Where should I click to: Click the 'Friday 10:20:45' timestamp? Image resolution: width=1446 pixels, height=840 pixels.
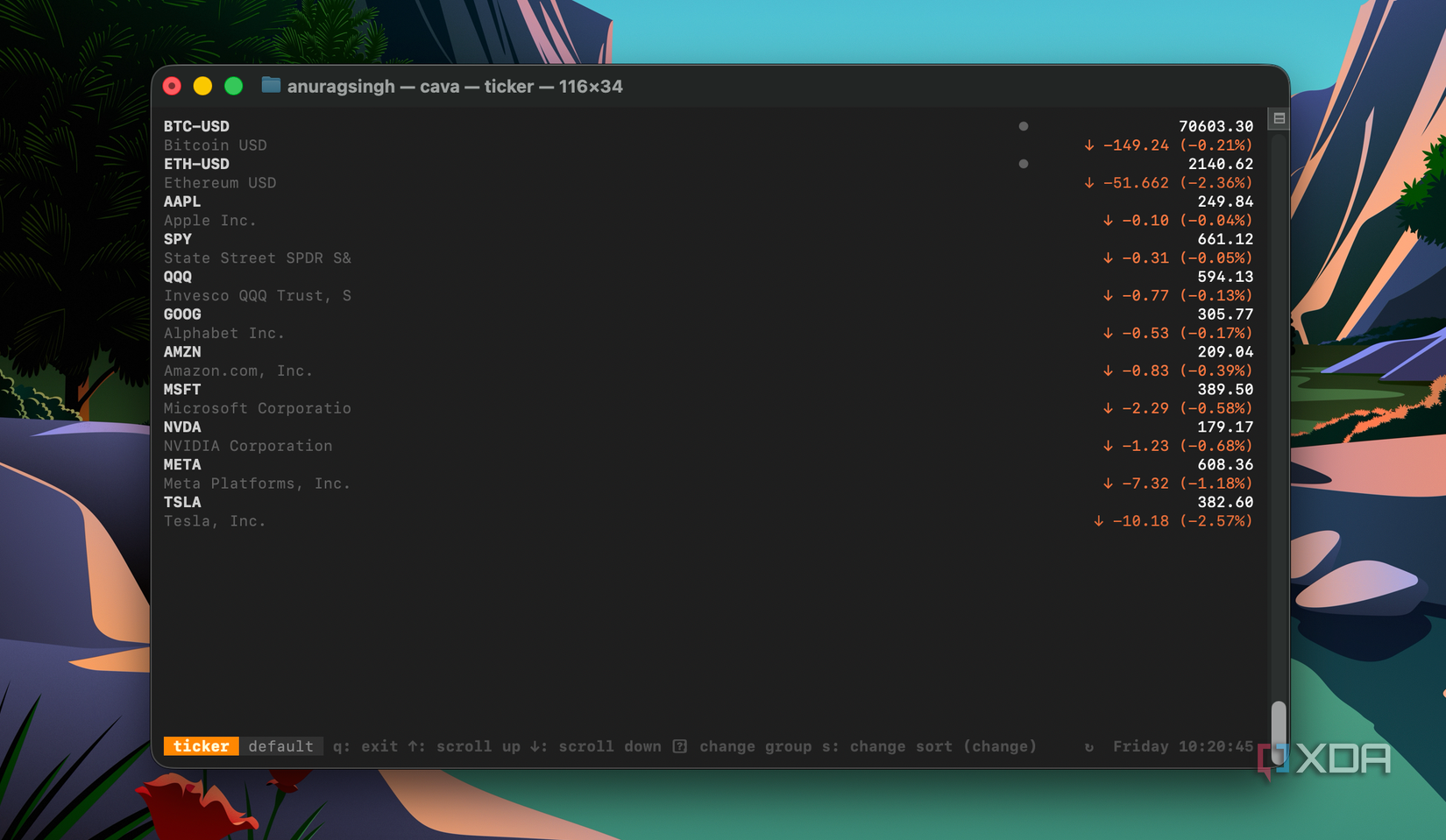(1183, 746)
